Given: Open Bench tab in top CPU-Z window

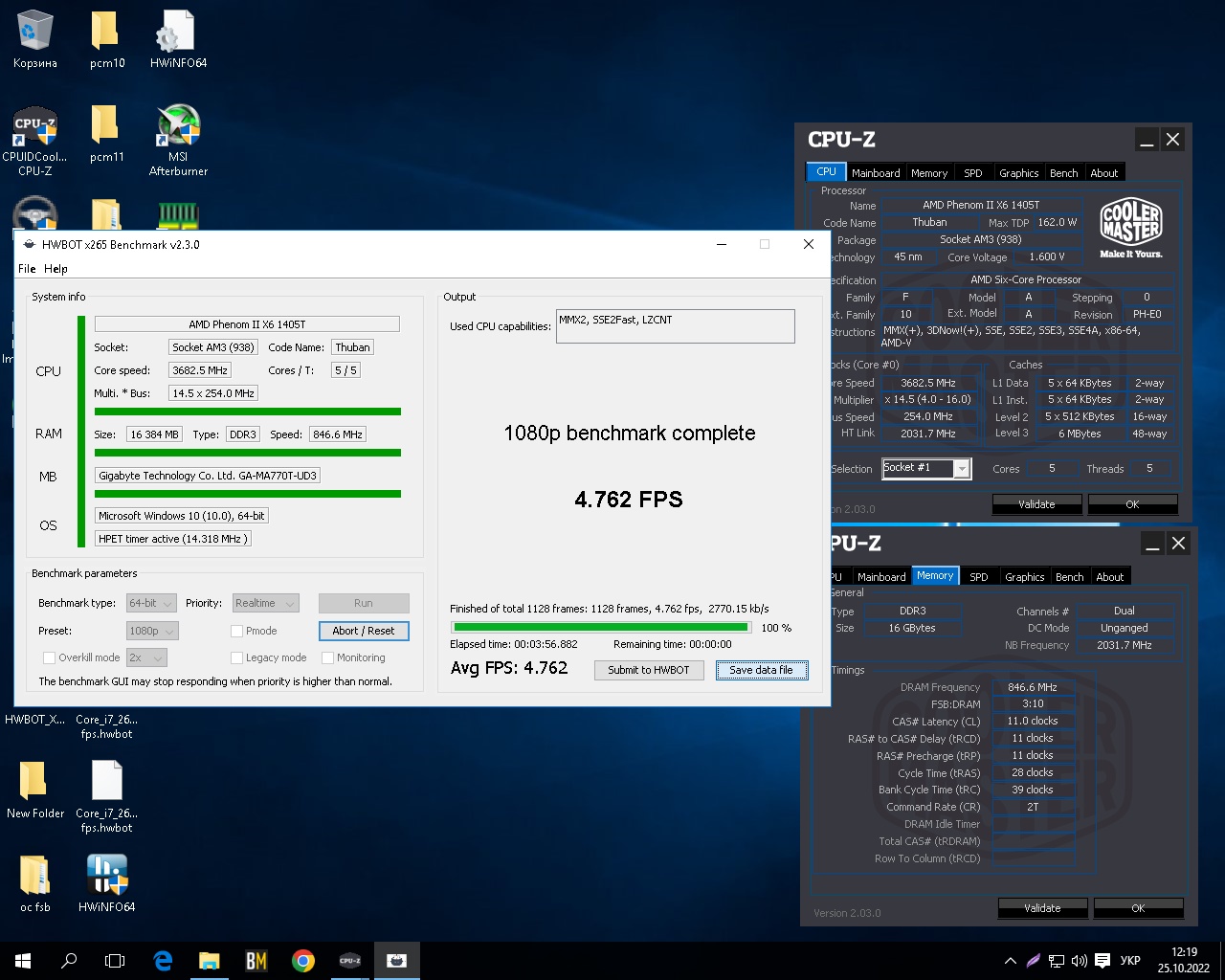Looking at the screenshot, I should 1063,173.
